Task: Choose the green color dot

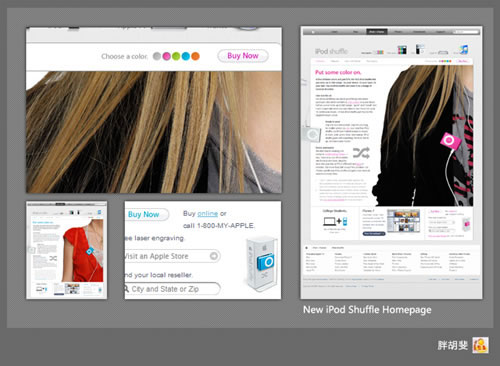Action: coord(176,56)
